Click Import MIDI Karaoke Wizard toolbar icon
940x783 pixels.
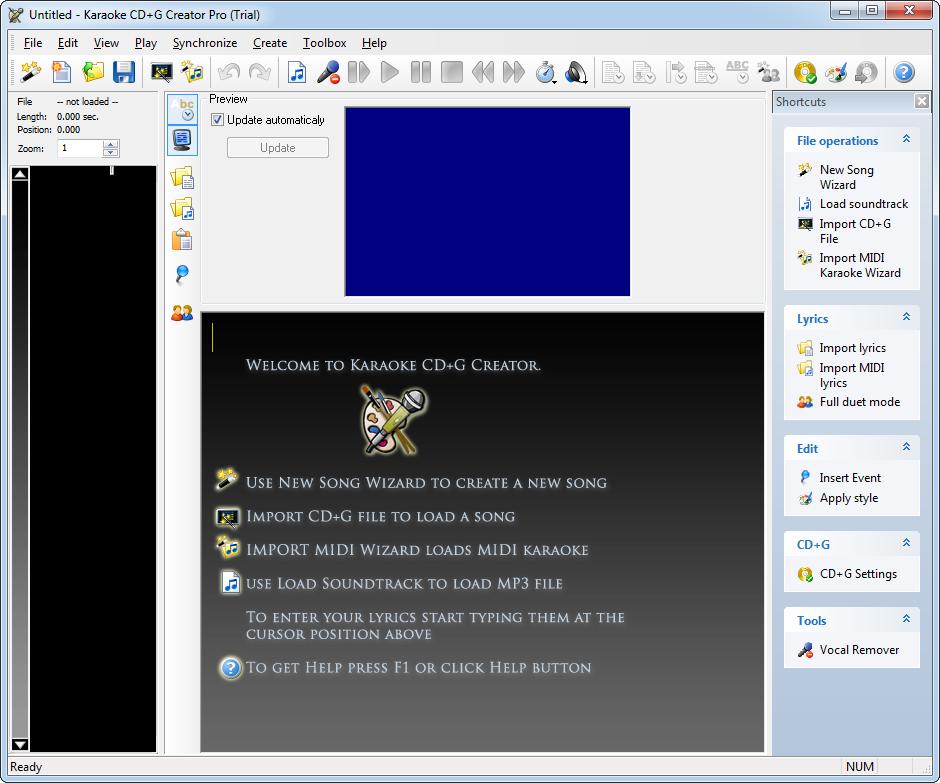click(192, 73)
